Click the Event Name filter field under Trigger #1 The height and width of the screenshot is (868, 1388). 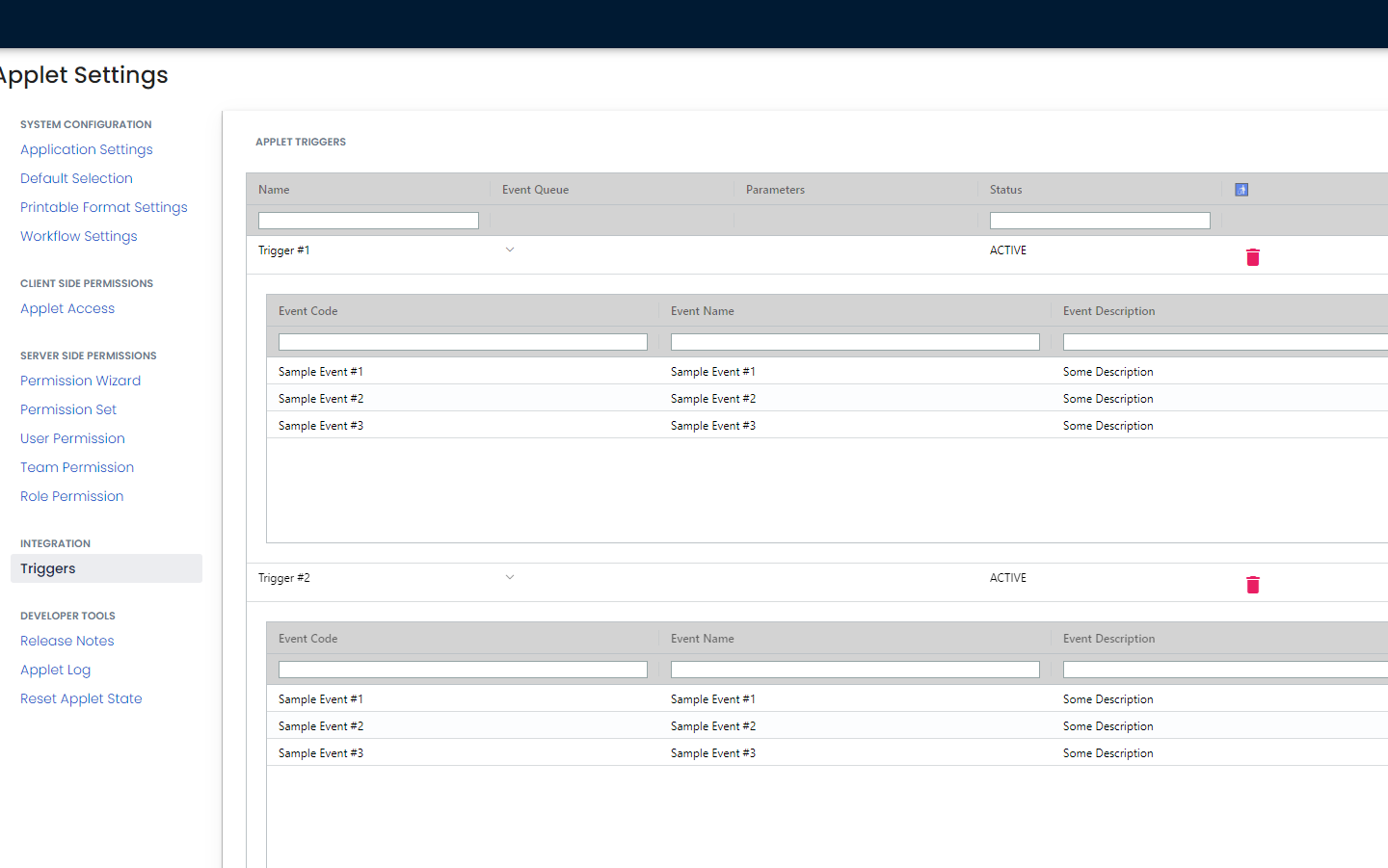pyautogui.click(x=855, y=342)
